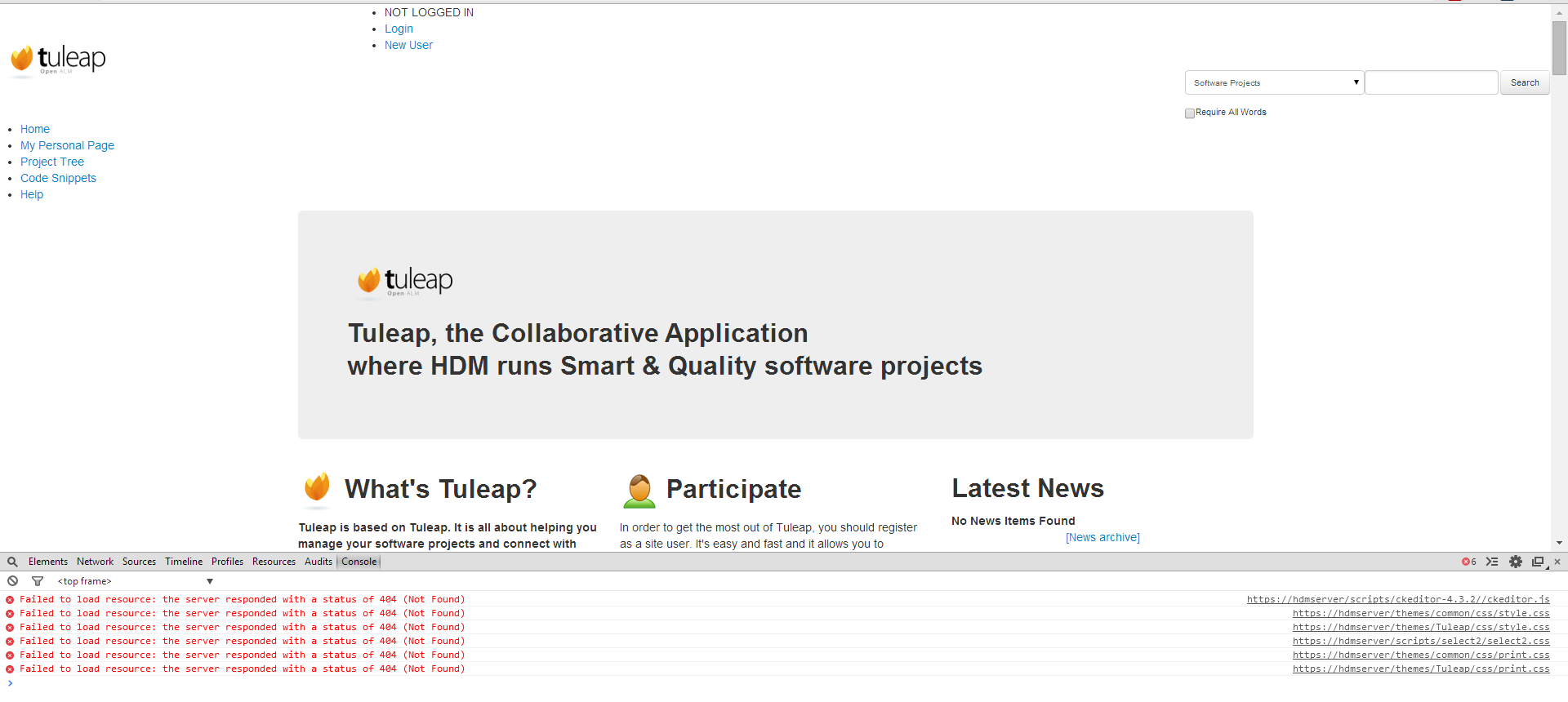
Task: Close the DevTools panel
Action: click(1557, 562)
